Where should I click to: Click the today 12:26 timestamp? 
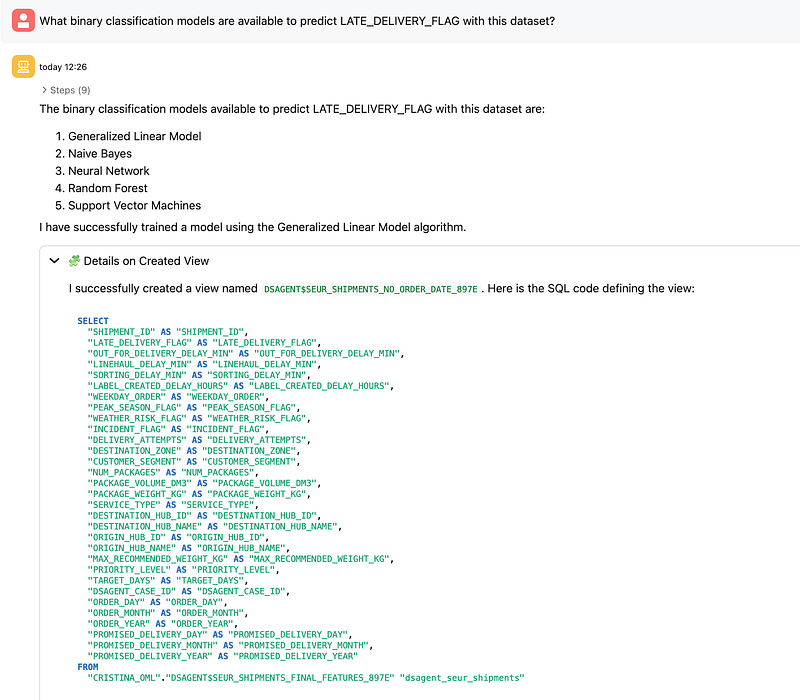coord(65,67)
